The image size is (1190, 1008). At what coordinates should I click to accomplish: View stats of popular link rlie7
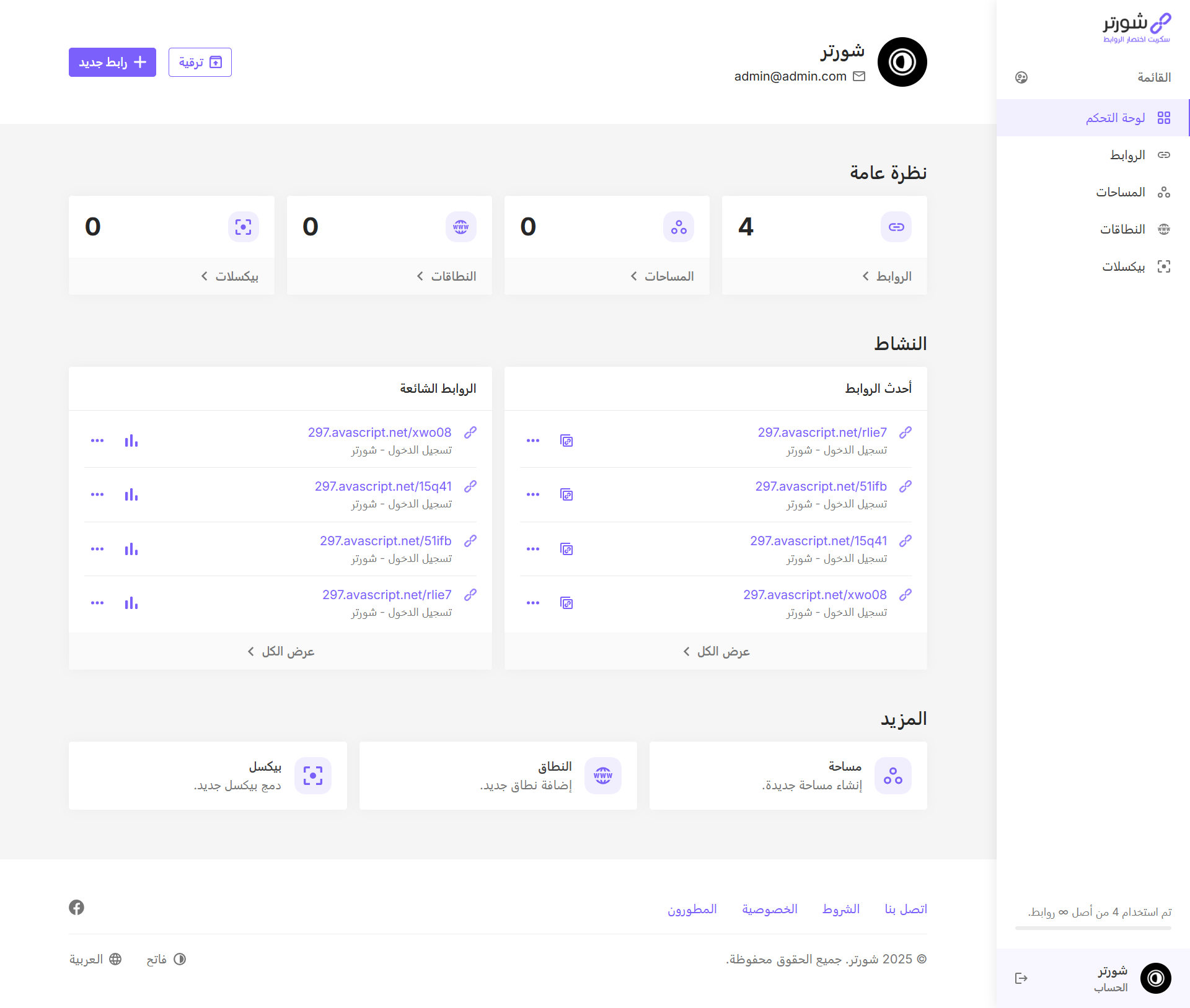click(x=131, y=603)
